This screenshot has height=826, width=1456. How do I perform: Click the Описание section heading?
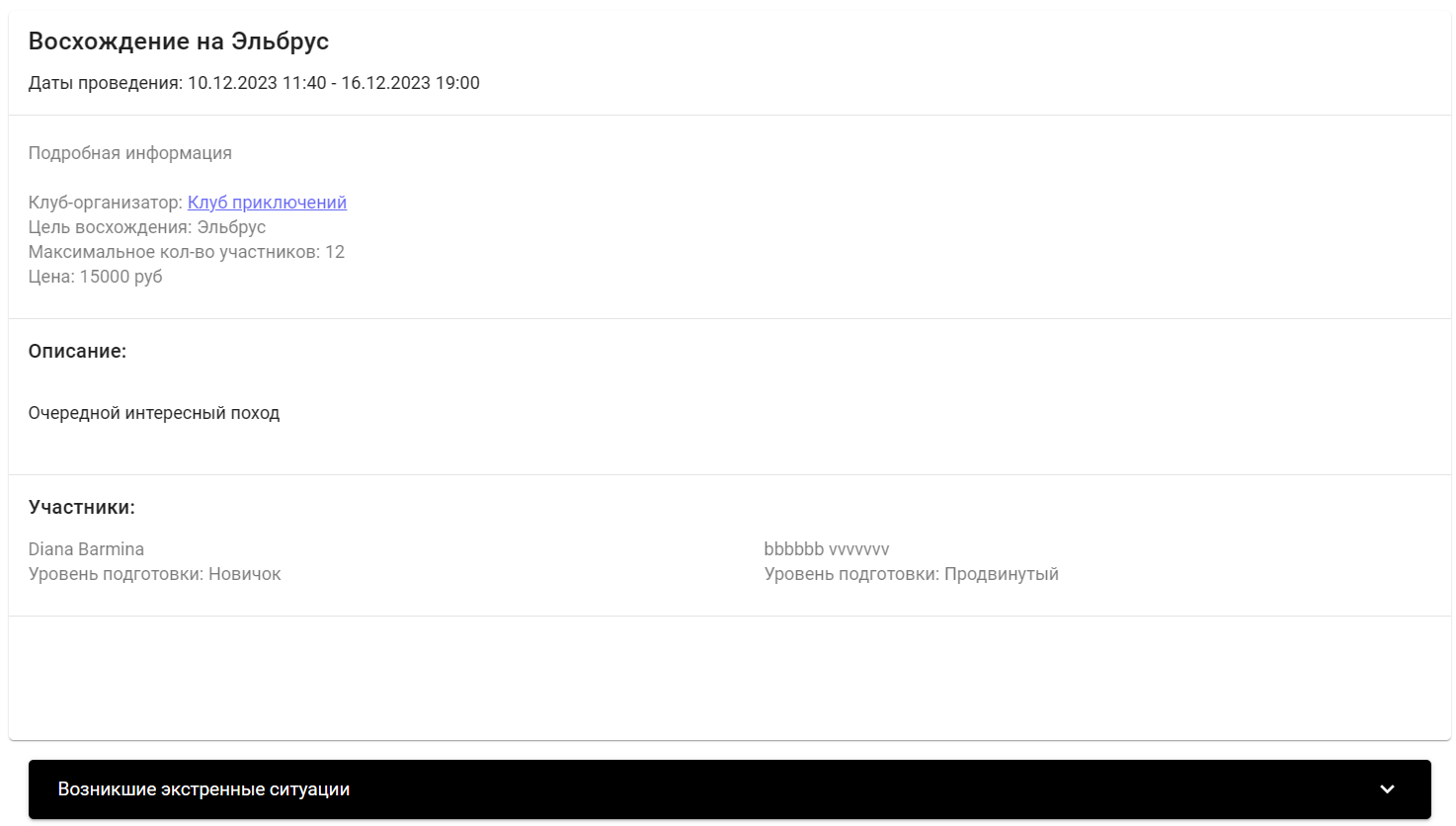[x=77, y=351]
